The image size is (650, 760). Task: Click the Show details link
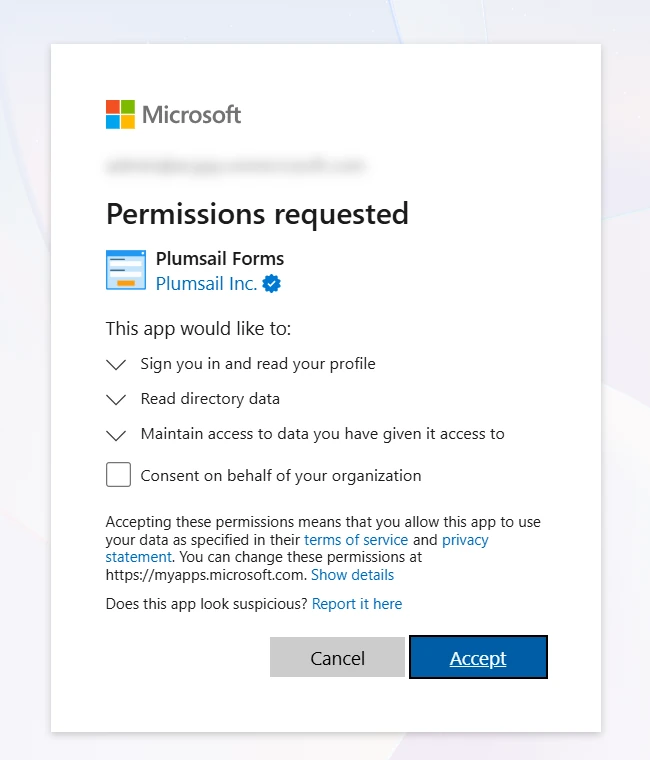pyautogui.click(x=352, y=575)
